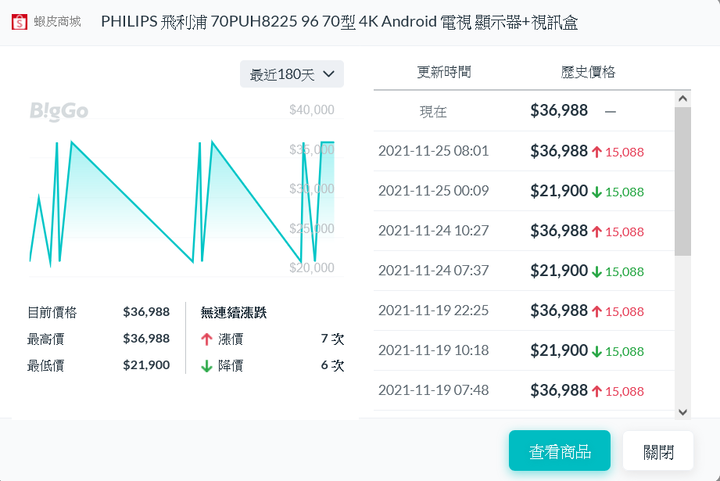Click the 無連續漲跌 heading
Screen dimensions: 720x481
(233, 313)
